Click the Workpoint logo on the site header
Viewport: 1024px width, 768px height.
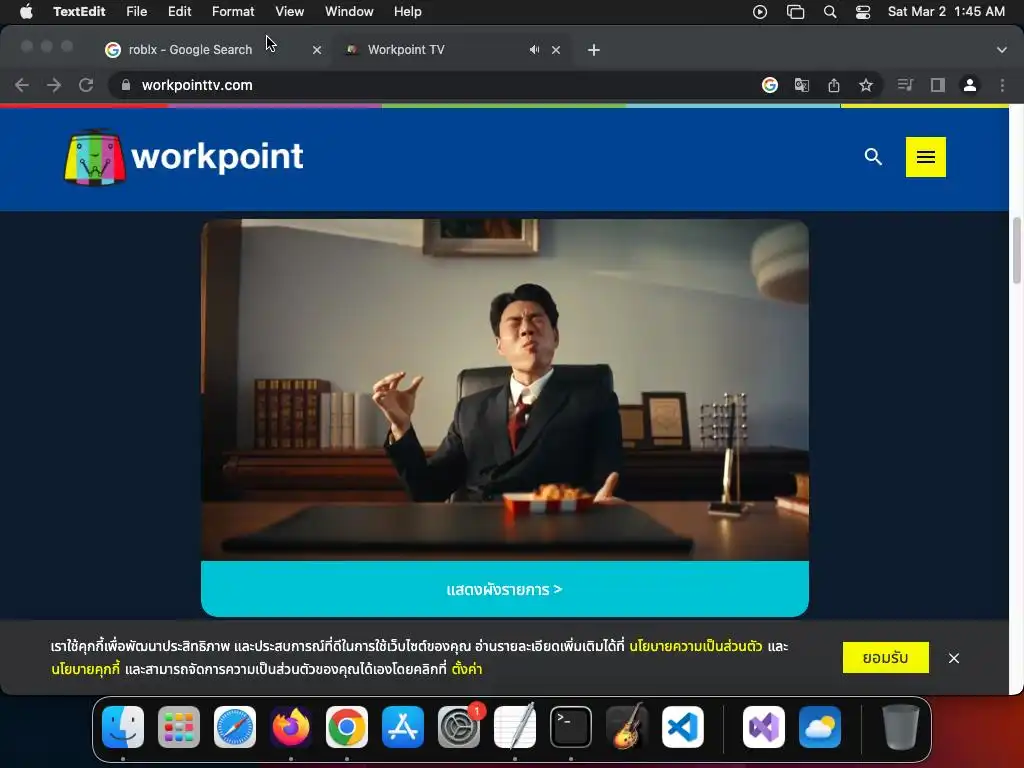pyautogui.click(x=184, y=157)
